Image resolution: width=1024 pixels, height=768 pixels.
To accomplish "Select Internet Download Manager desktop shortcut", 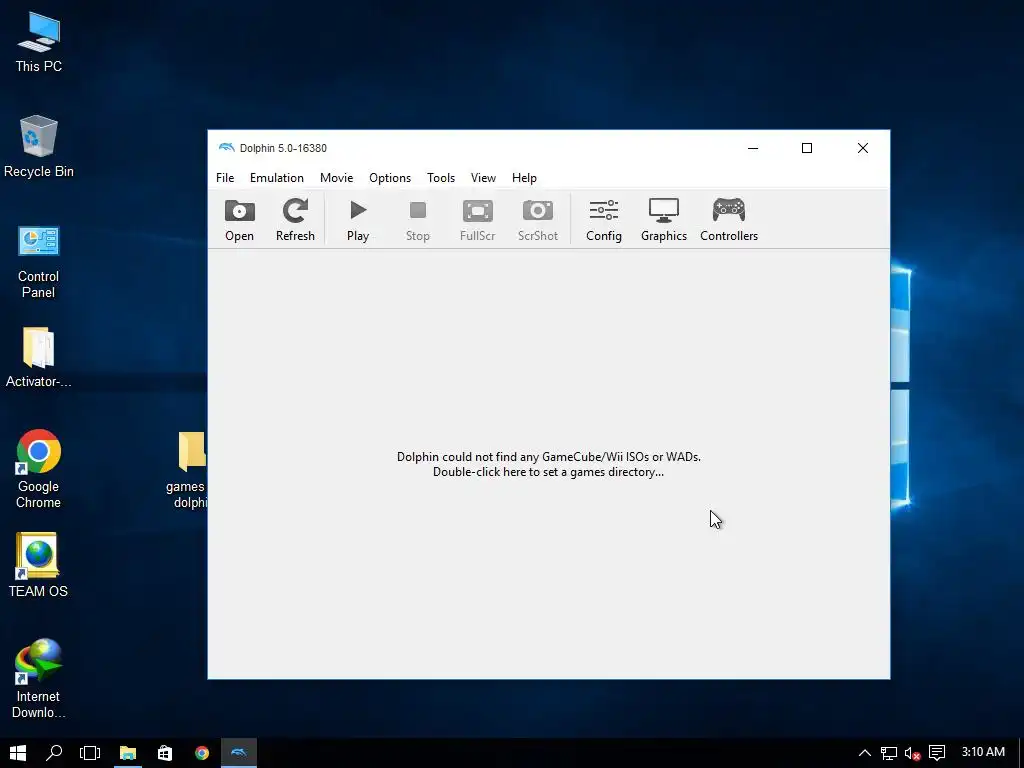I will [39, 679].
